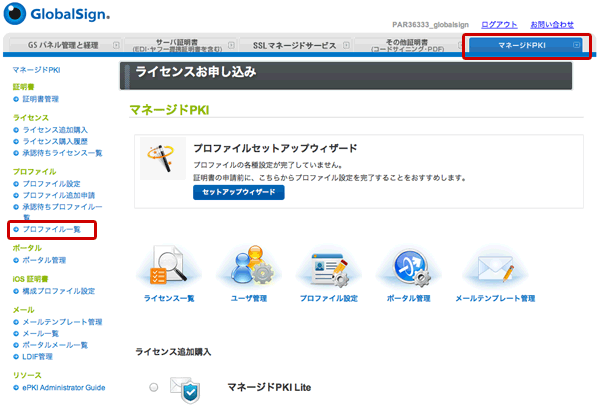Click bullet icon beside 証明書管理

point(16,99)
